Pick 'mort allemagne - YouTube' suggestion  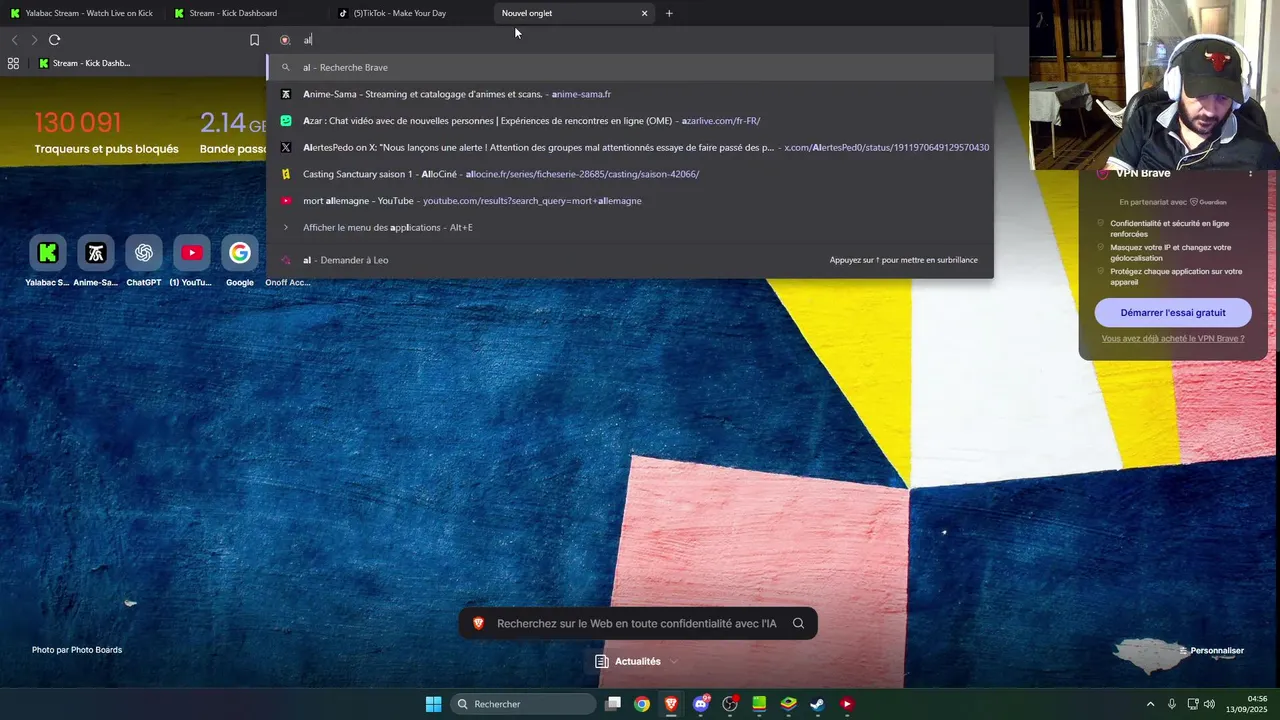tap(630, 201)
